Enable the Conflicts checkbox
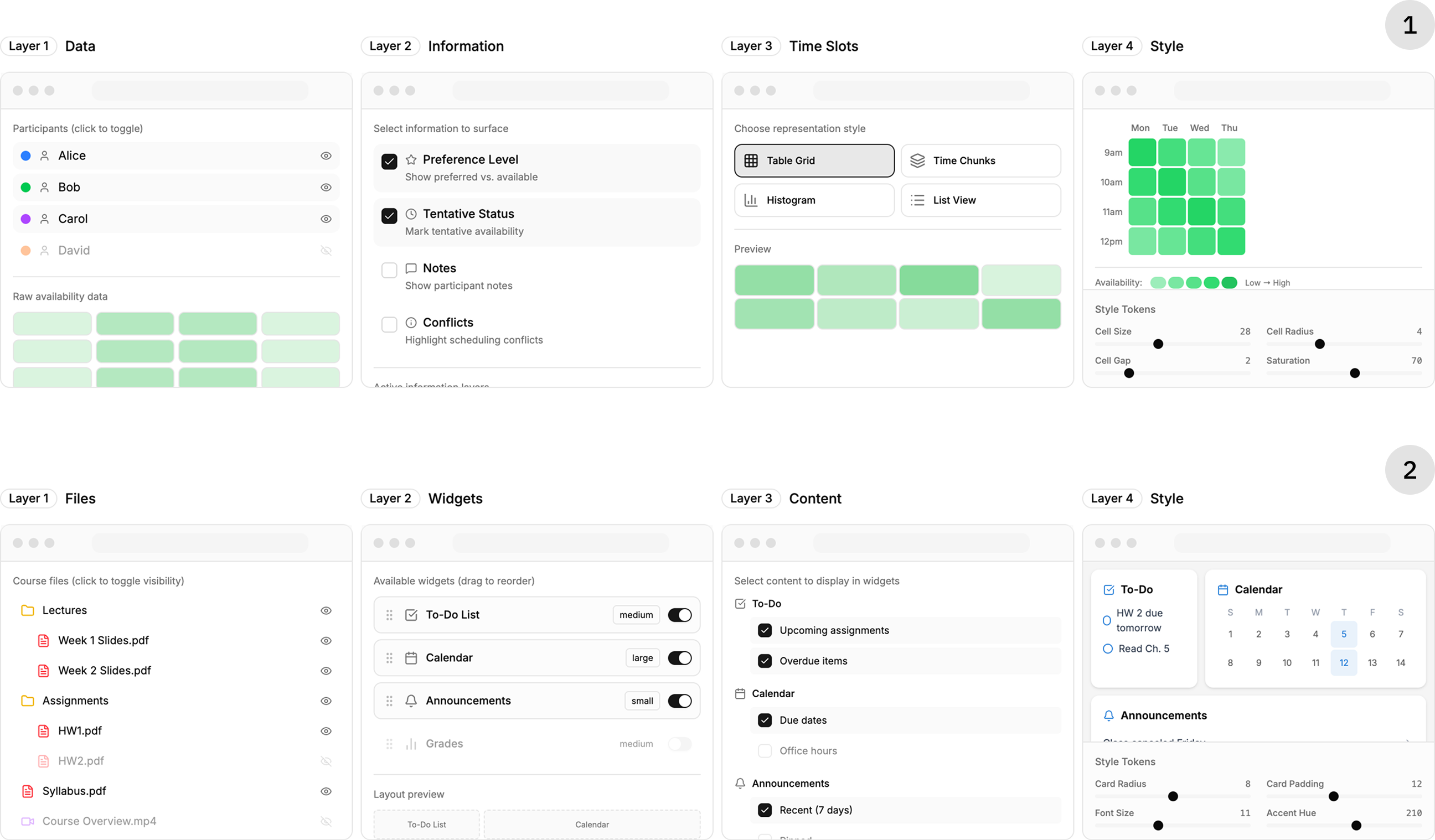The height and width of the screenshot is (840, 1435). coord(389,324)
